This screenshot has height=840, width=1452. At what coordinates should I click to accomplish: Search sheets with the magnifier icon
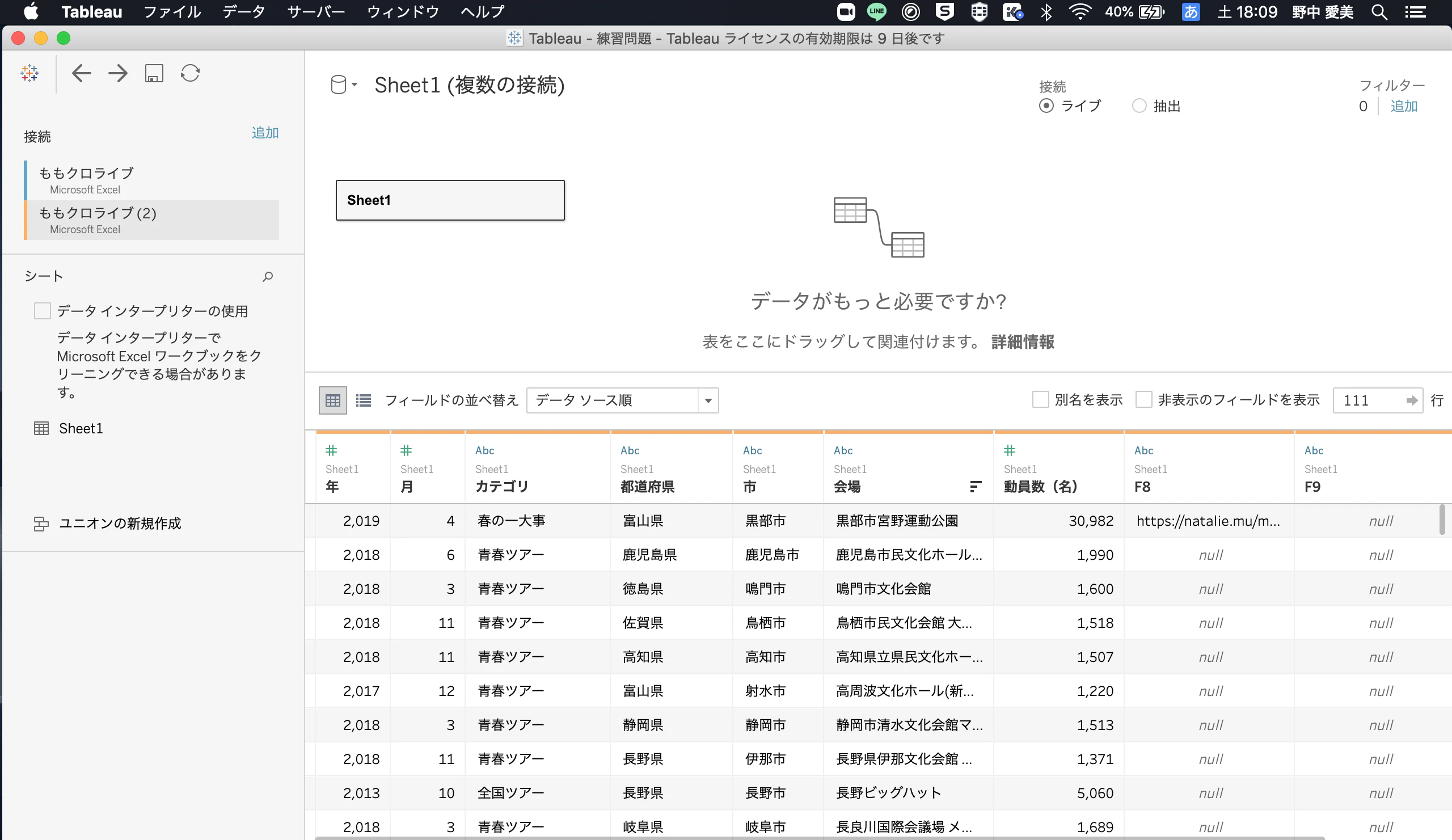click(x=267, y=277)
